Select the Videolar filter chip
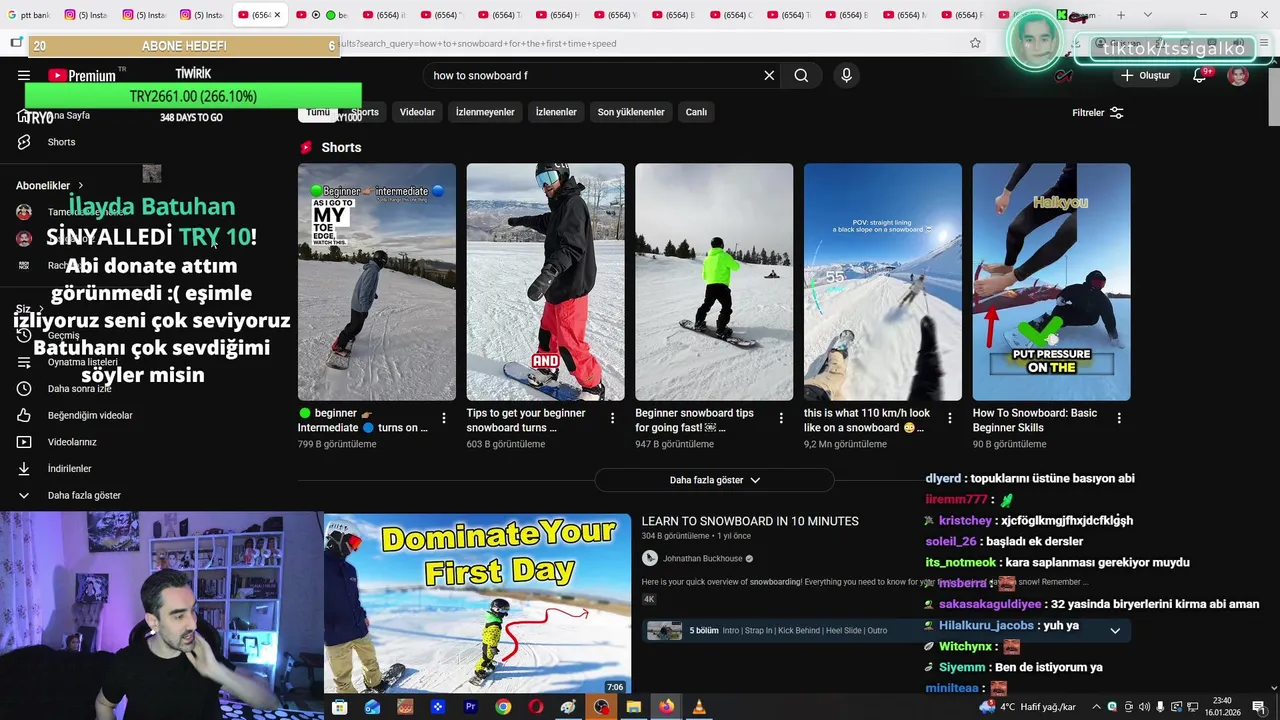The width and height of the screenshot is (1280, 720). (417, 112)
